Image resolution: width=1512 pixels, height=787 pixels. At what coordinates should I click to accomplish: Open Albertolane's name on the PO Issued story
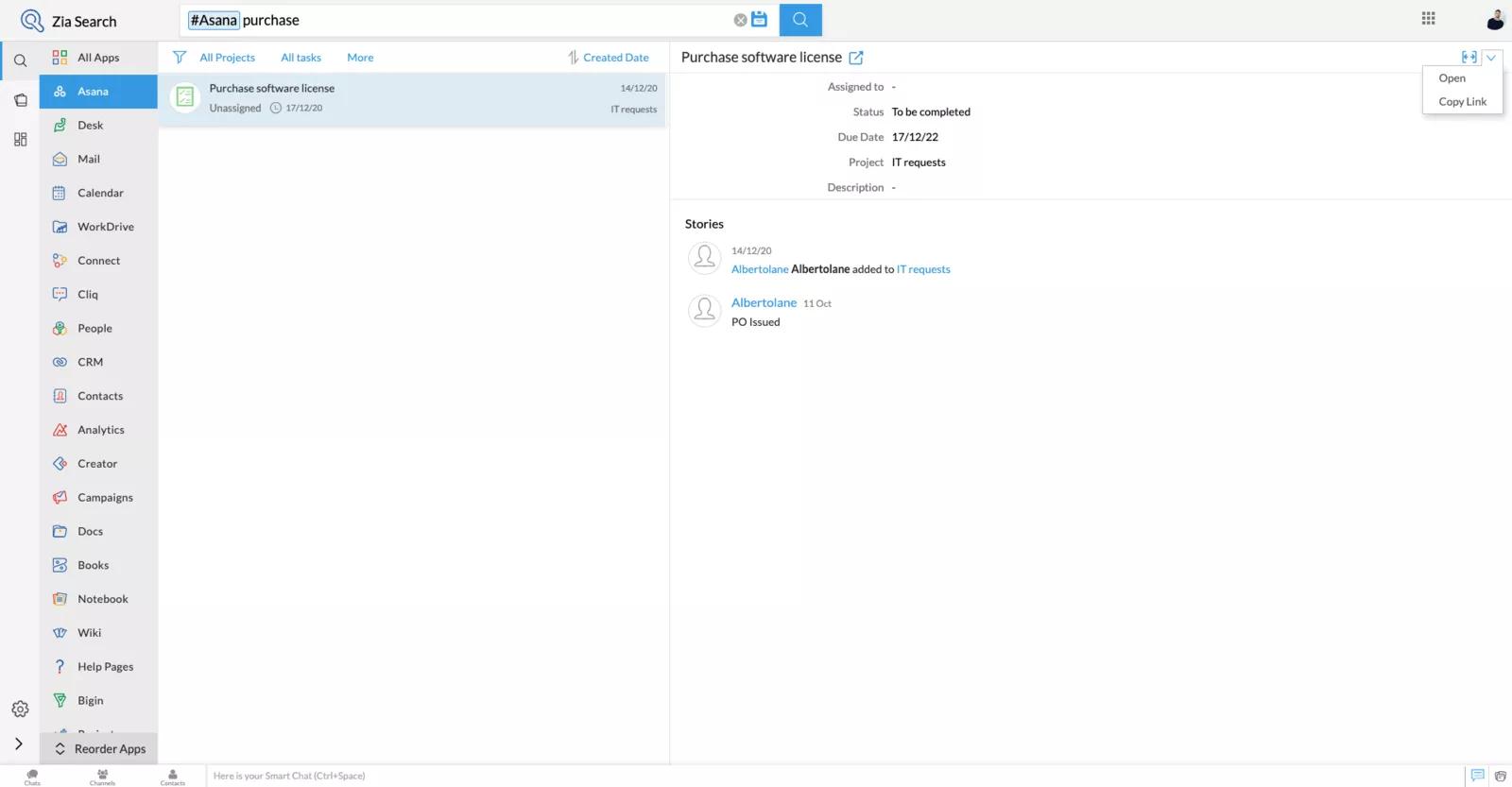(764, 302)
